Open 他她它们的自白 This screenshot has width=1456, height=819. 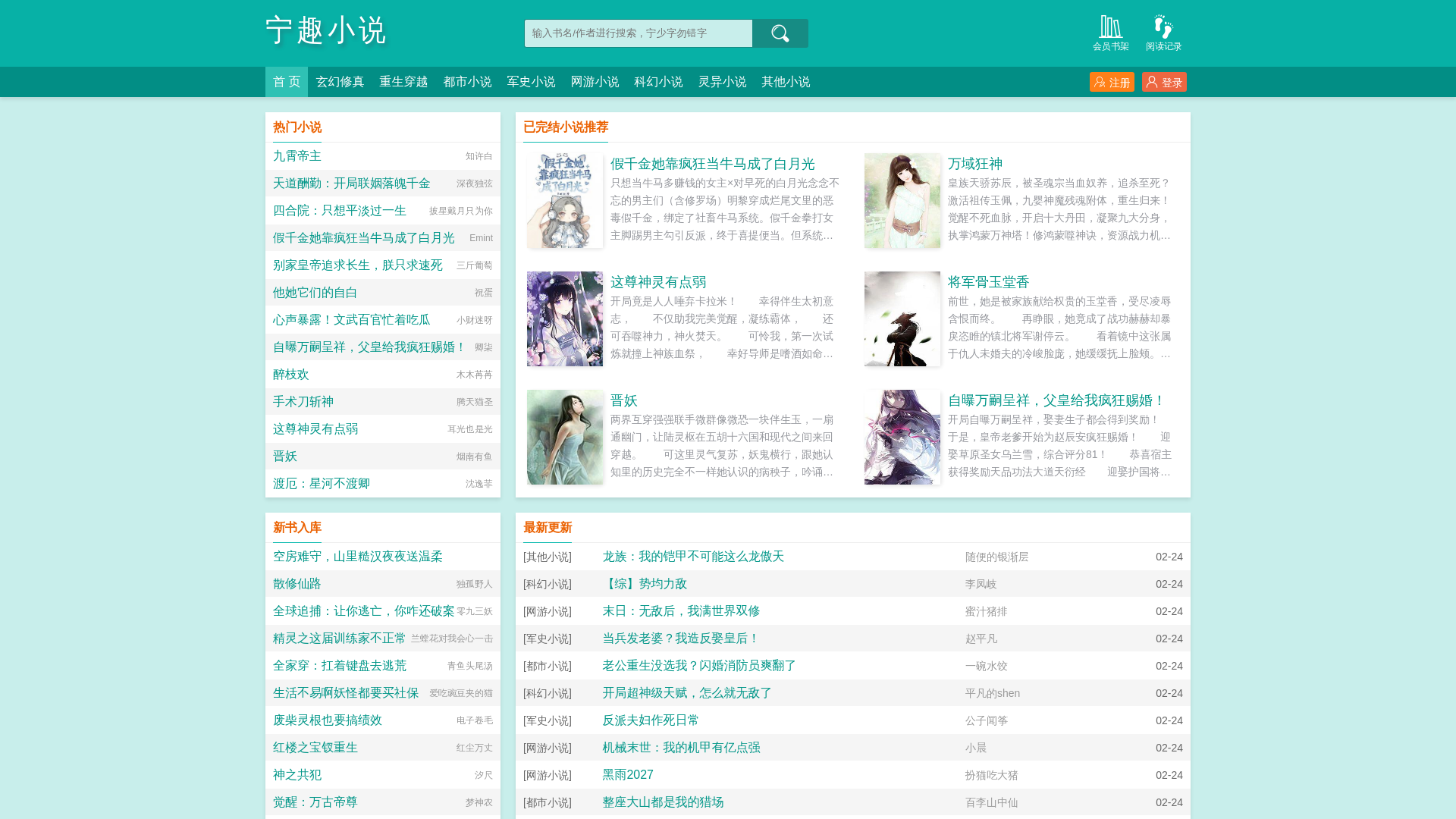pos(315,293)
